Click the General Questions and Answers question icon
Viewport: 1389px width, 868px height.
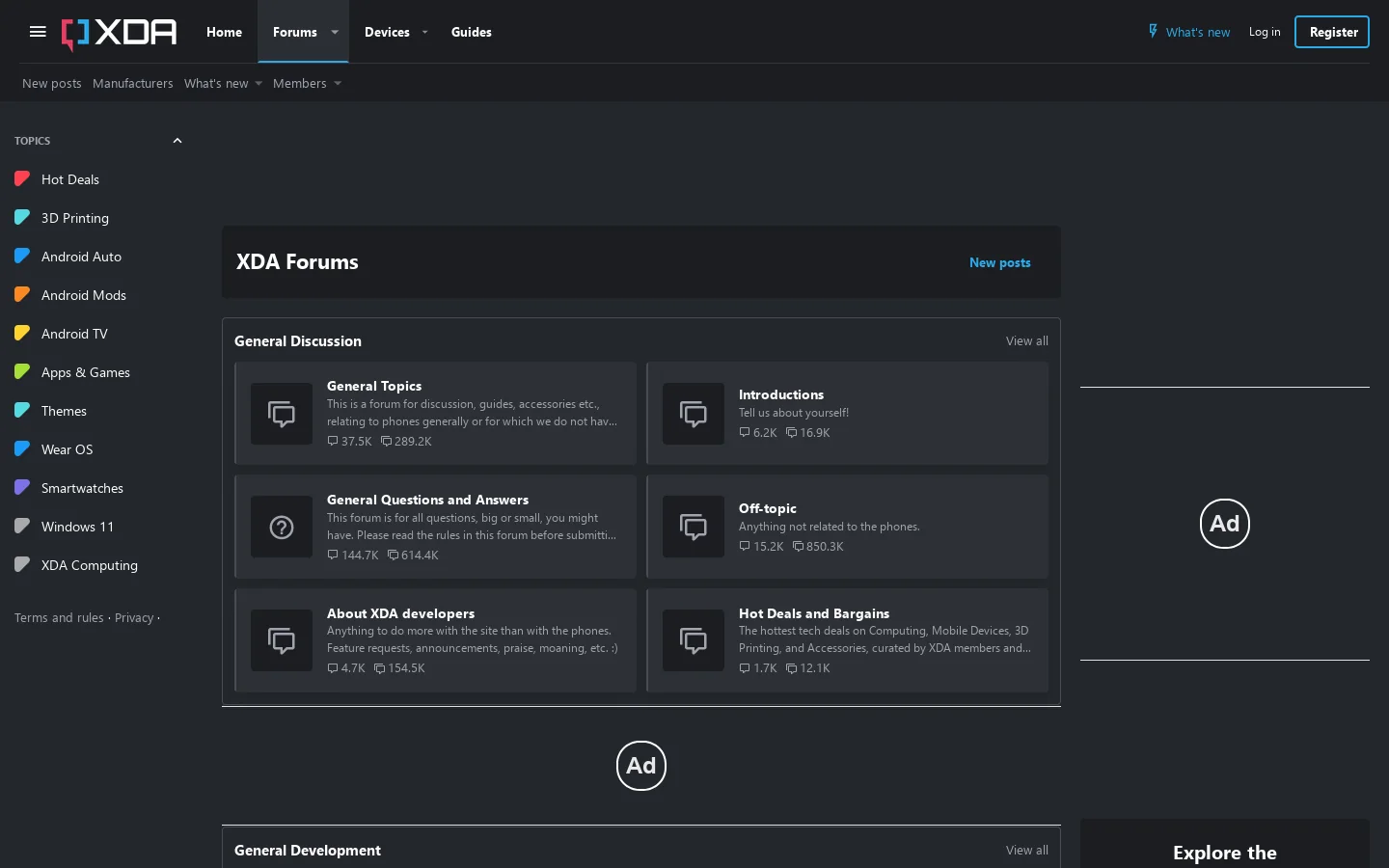click(282, 527)
